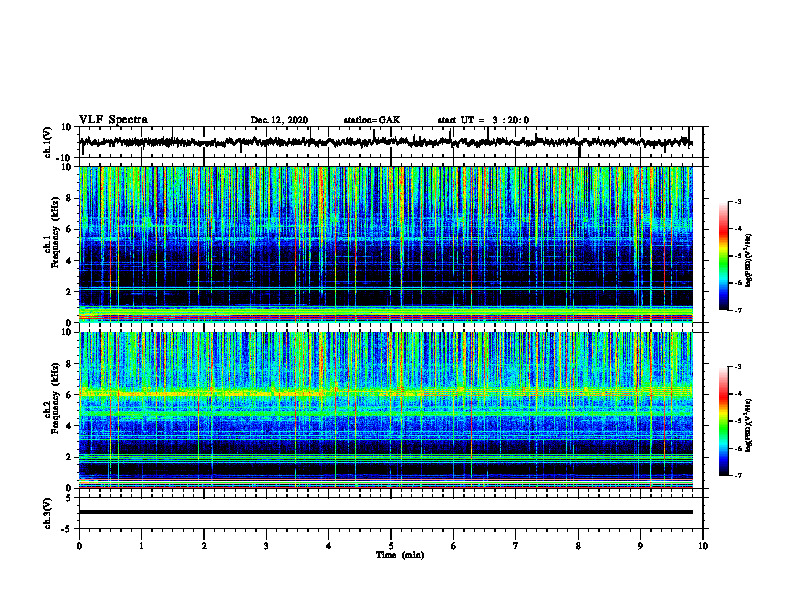Click the "-5" value on ch.2 color bar
This screenshot has width=792, height=612.
[737, 421]
